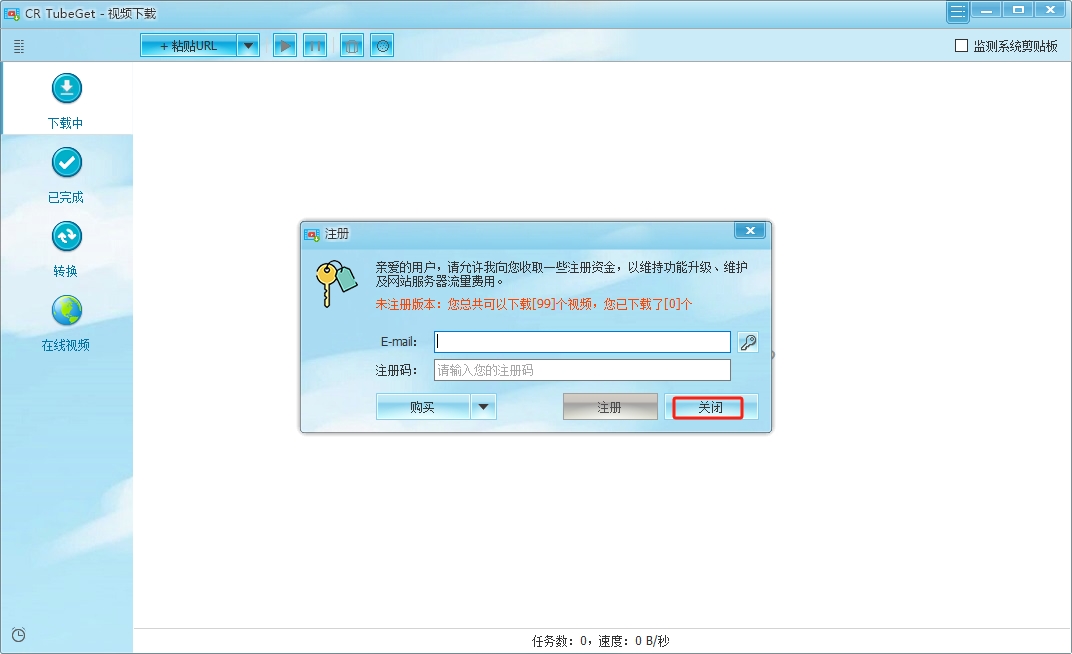Expand the 粘贴URL dropdown arrow
Image resolution: width=1072 pixels, height=654 pixels.
point(248,46)
